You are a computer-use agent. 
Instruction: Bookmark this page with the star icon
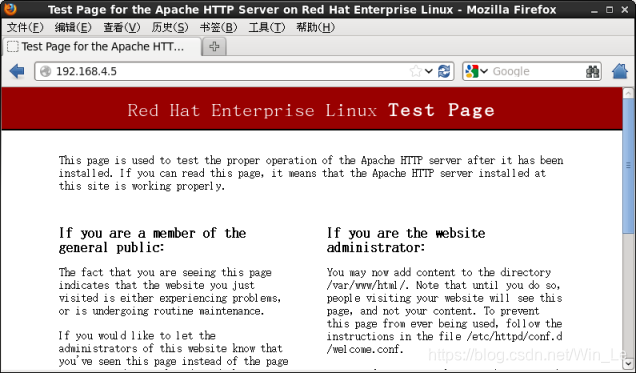[416, 71]
